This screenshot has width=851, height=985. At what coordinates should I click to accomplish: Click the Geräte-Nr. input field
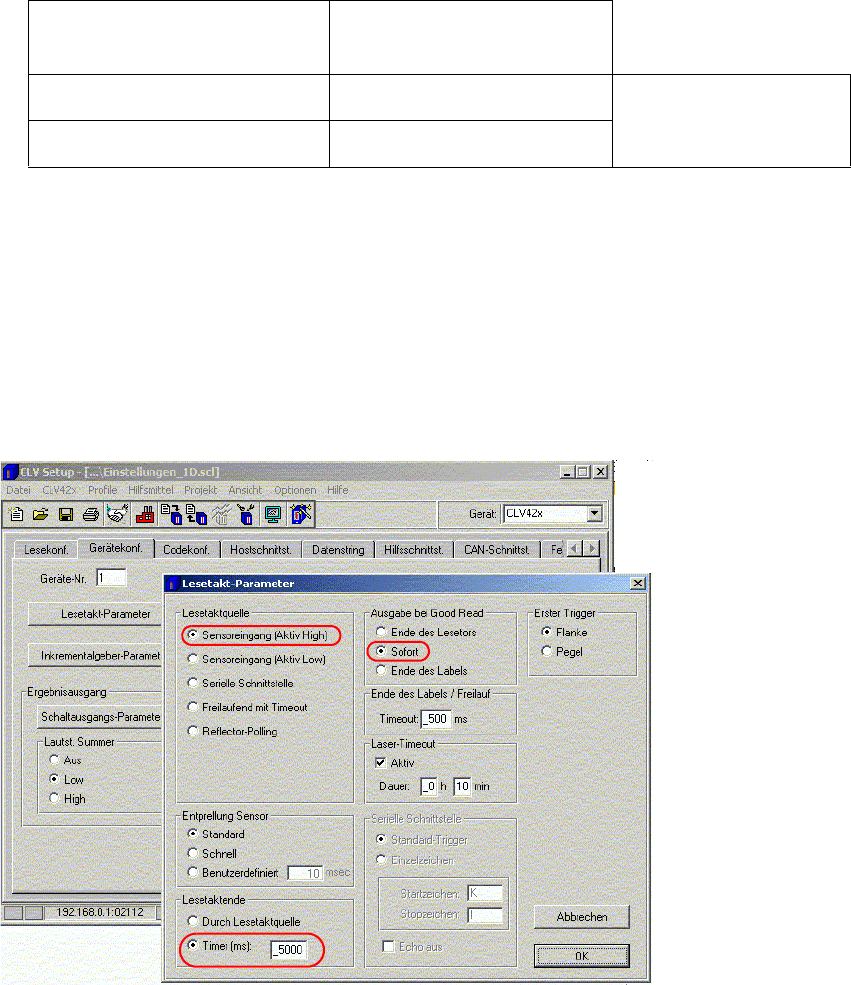111,578
